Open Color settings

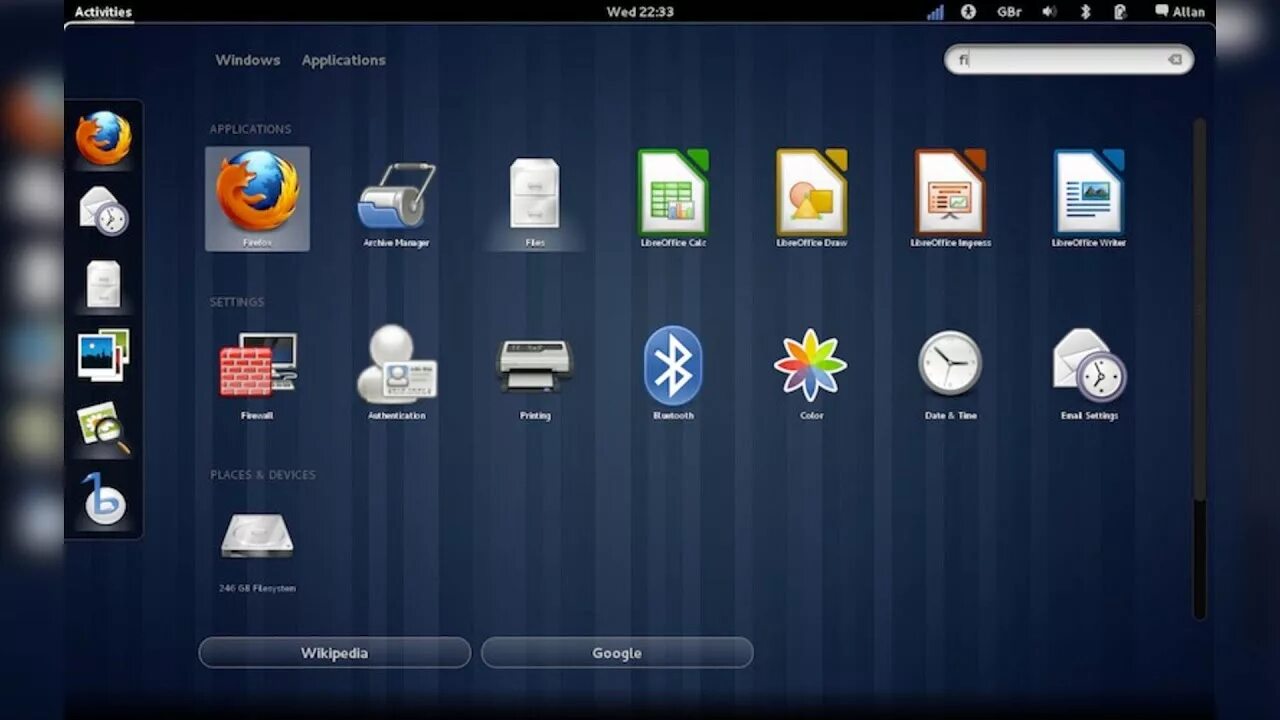coord(811,373)
